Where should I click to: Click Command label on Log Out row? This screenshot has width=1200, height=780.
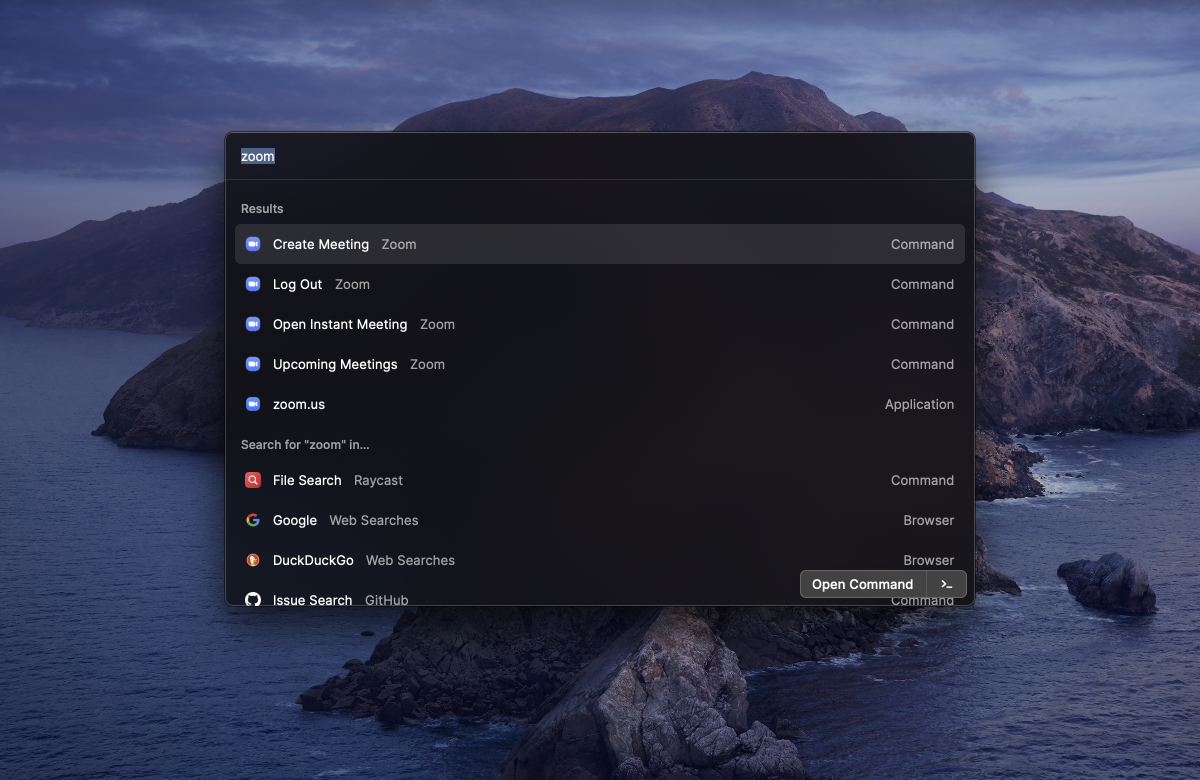922,284
